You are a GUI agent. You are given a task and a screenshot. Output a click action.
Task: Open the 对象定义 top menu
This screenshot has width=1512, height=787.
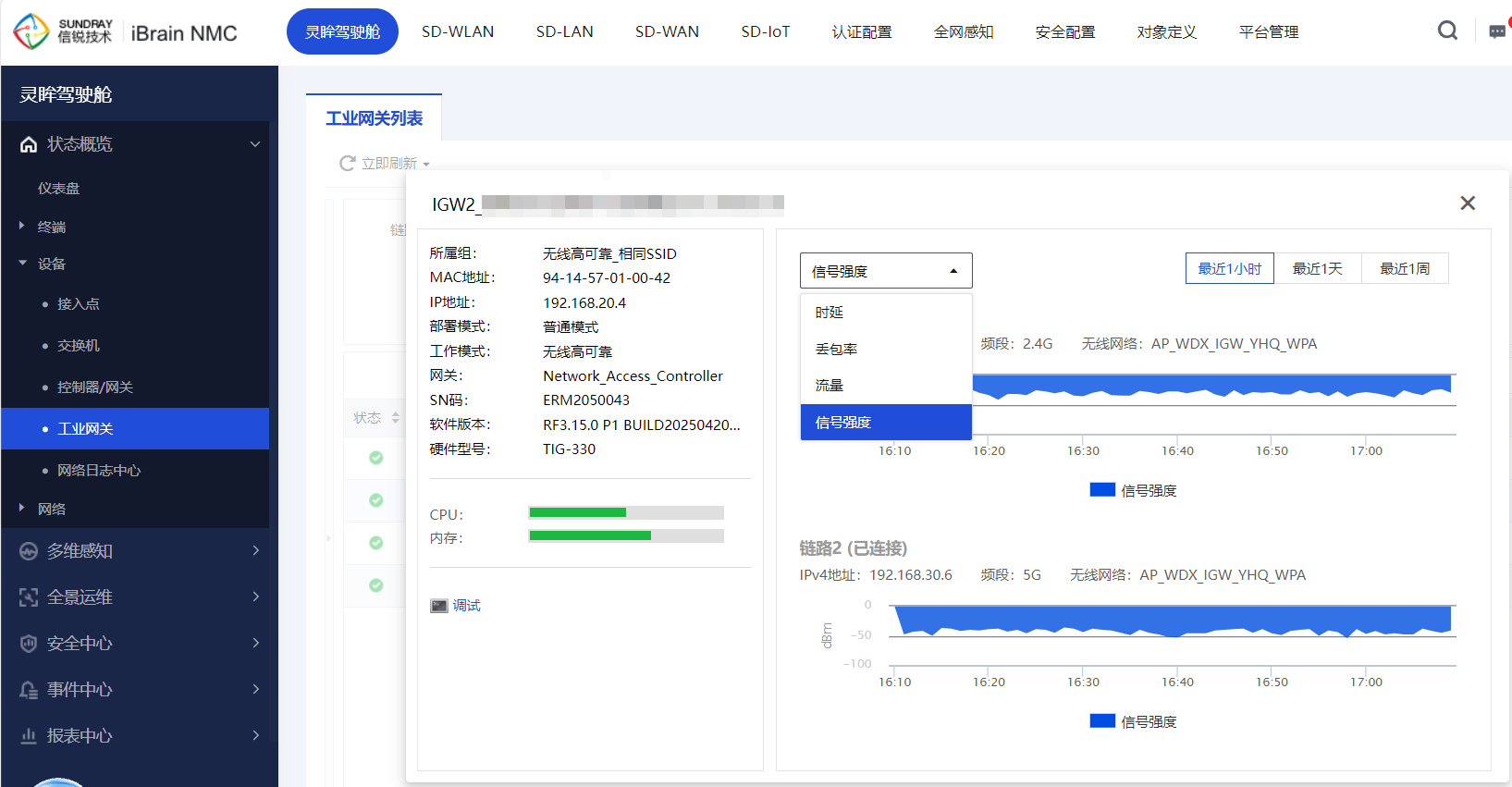click(x=1167, y=31)
